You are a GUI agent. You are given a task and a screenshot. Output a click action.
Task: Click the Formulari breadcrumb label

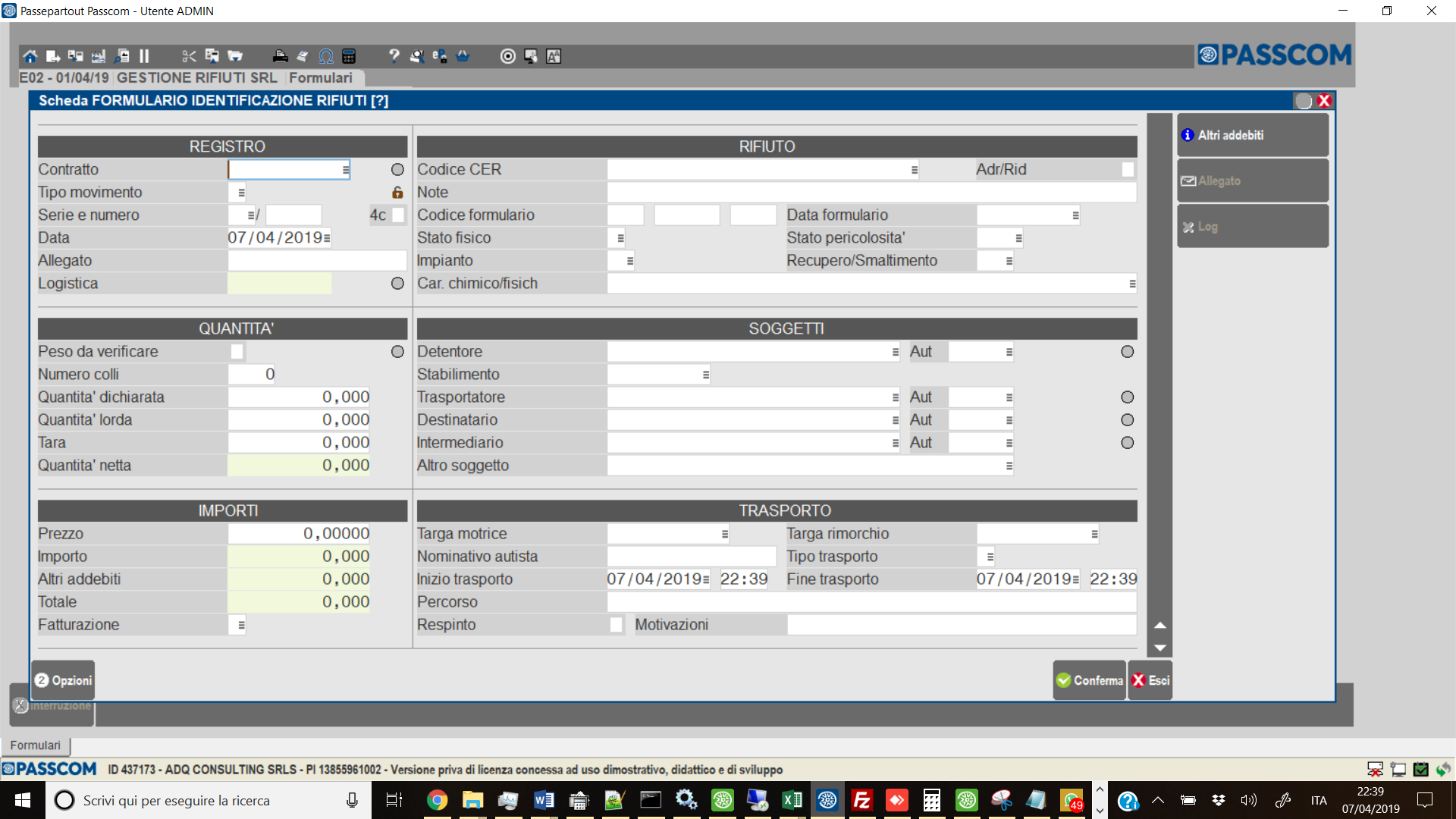pos(321,78)
